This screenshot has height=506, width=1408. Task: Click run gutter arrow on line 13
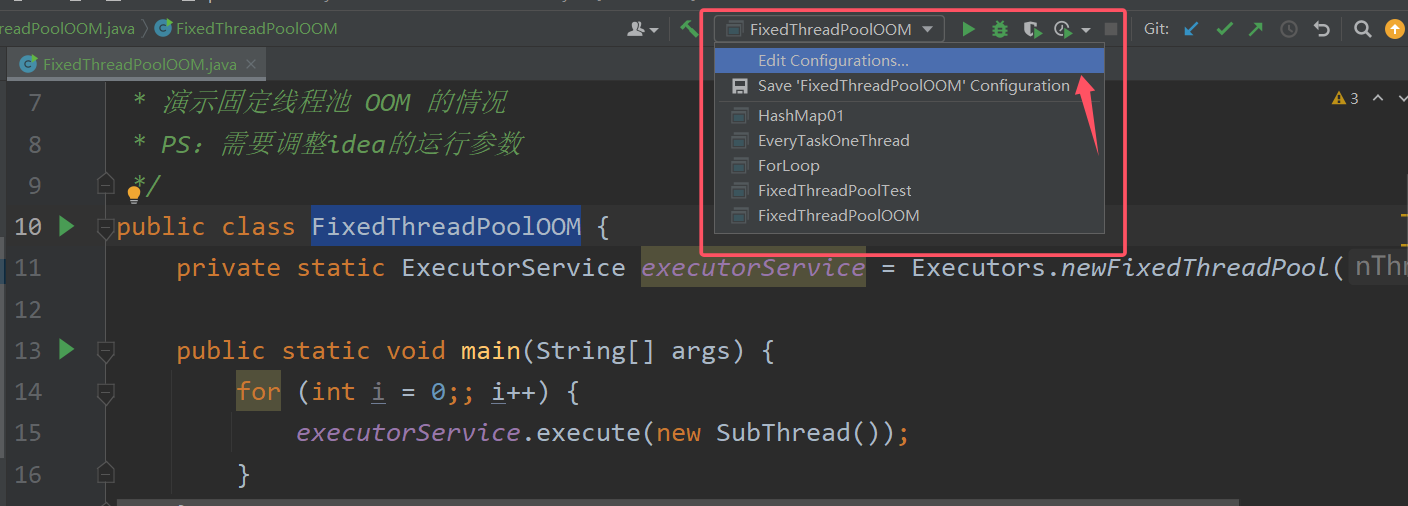pyautogui.click(x=67, y=350)
